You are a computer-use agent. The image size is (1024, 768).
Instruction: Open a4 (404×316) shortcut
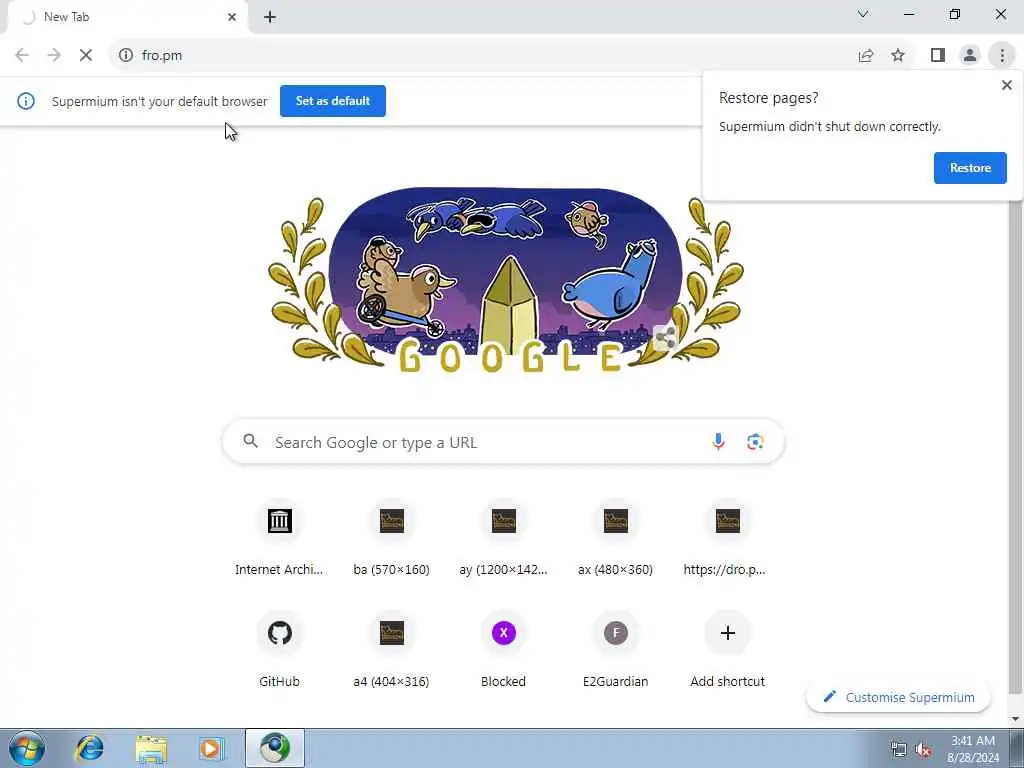click(391, 651)
